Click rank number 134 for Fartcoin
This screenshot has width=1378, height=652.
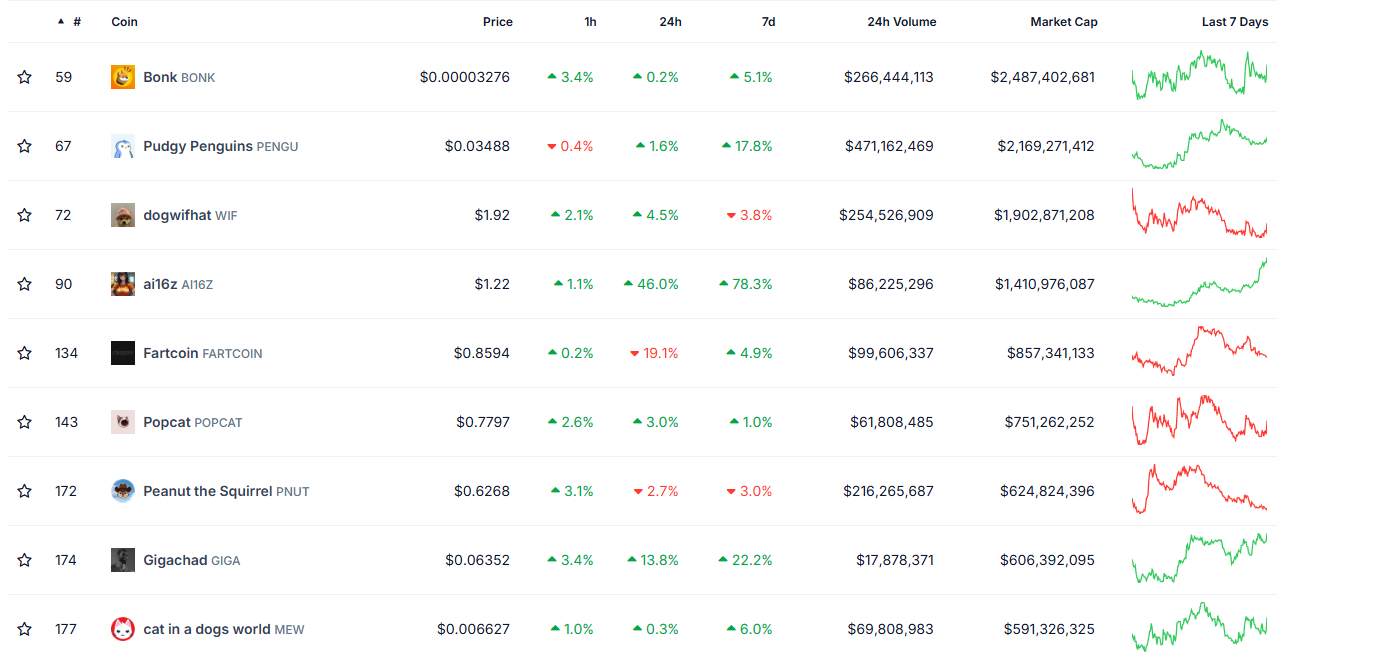point(66,353)
